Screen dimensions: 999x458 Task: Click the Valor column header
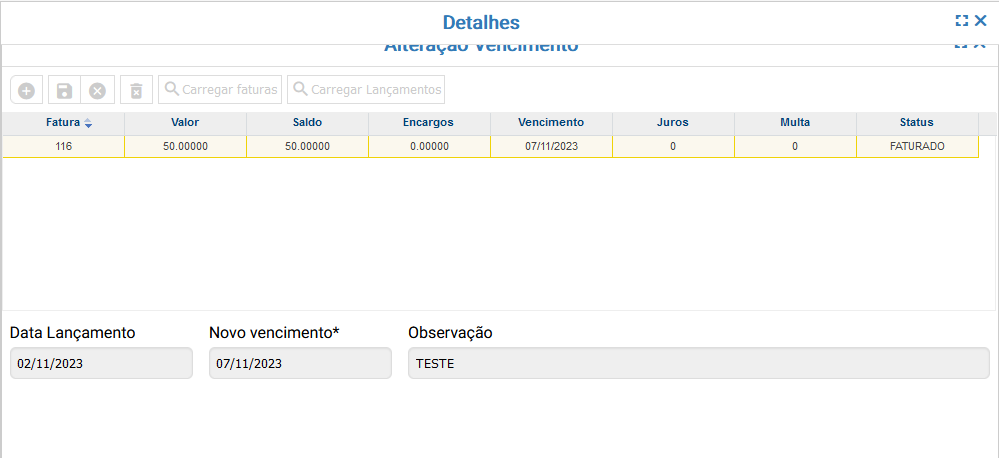coord(185,122)
